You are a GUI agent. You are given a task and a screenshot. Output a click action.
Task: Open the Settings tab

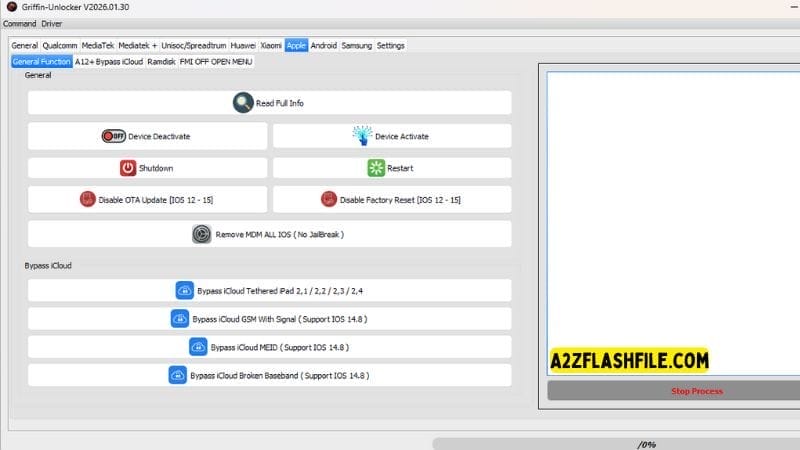(x=390, y=45)
